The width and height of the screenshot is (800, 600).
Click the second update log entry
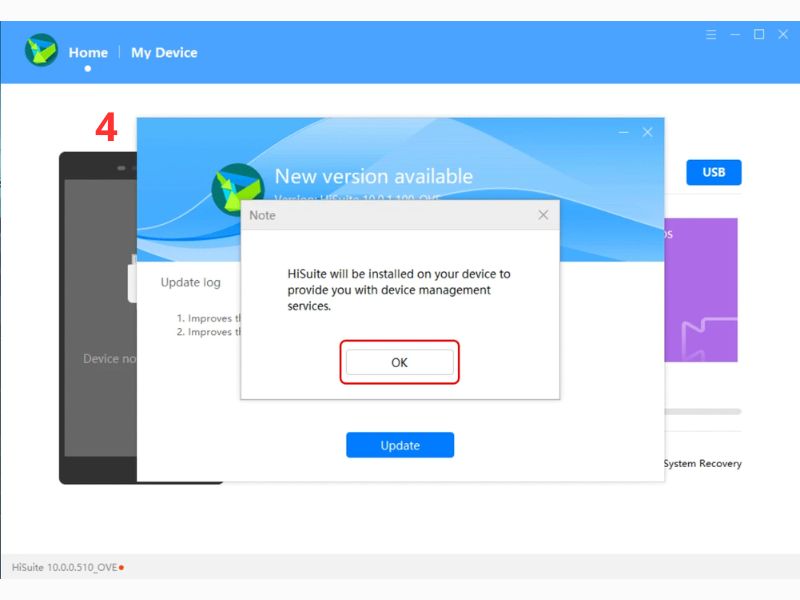[x=208, y=332]
